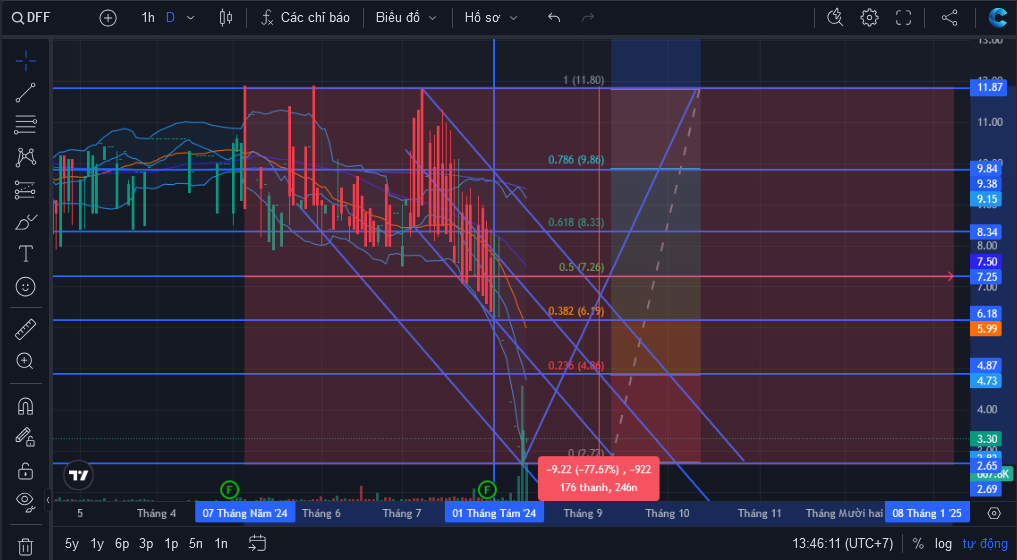Click the 11.87 price label
Screen dimensions: 1017x560
pyautogui.click(x=988, y=87)
